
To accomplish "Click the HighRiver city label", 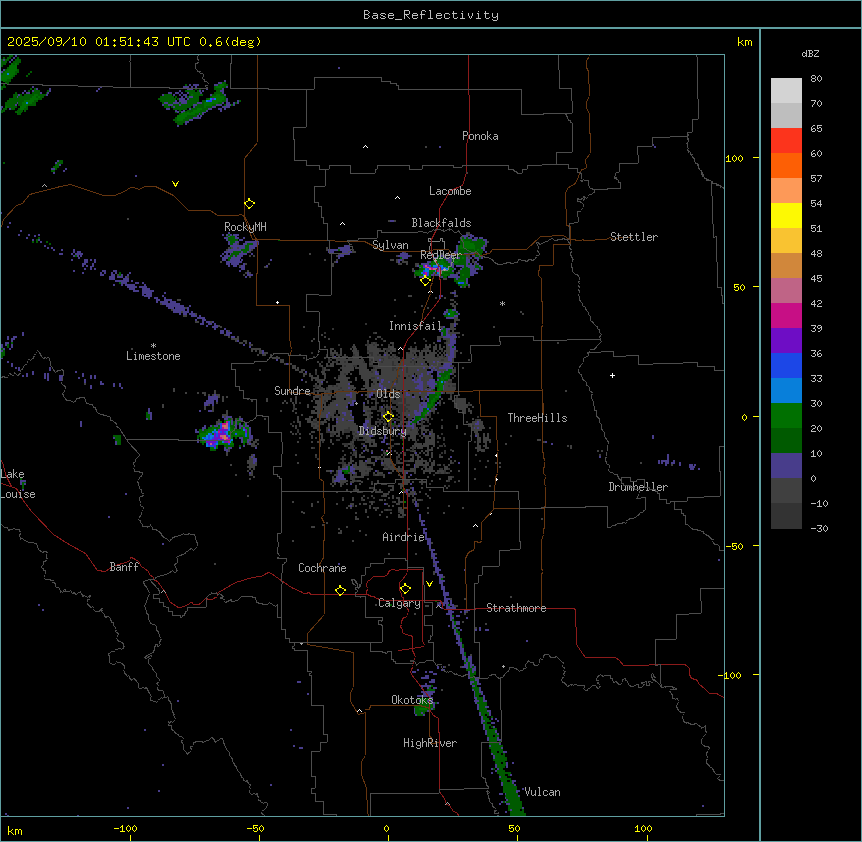I will pyautogui.click(x=430, y=743).
